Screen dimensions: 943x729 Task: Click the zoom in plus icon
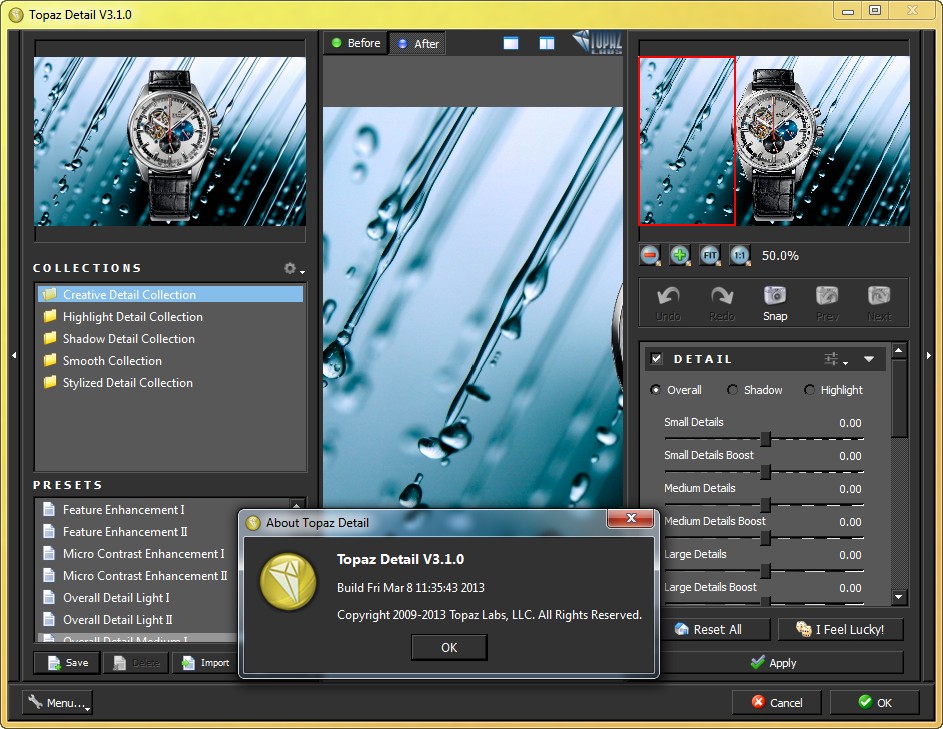(x=680, y=256)
